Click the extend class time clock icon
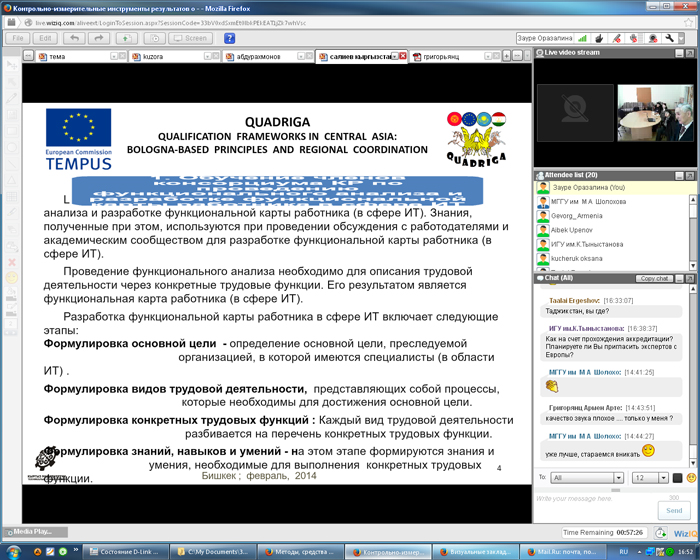 point(660,532)
